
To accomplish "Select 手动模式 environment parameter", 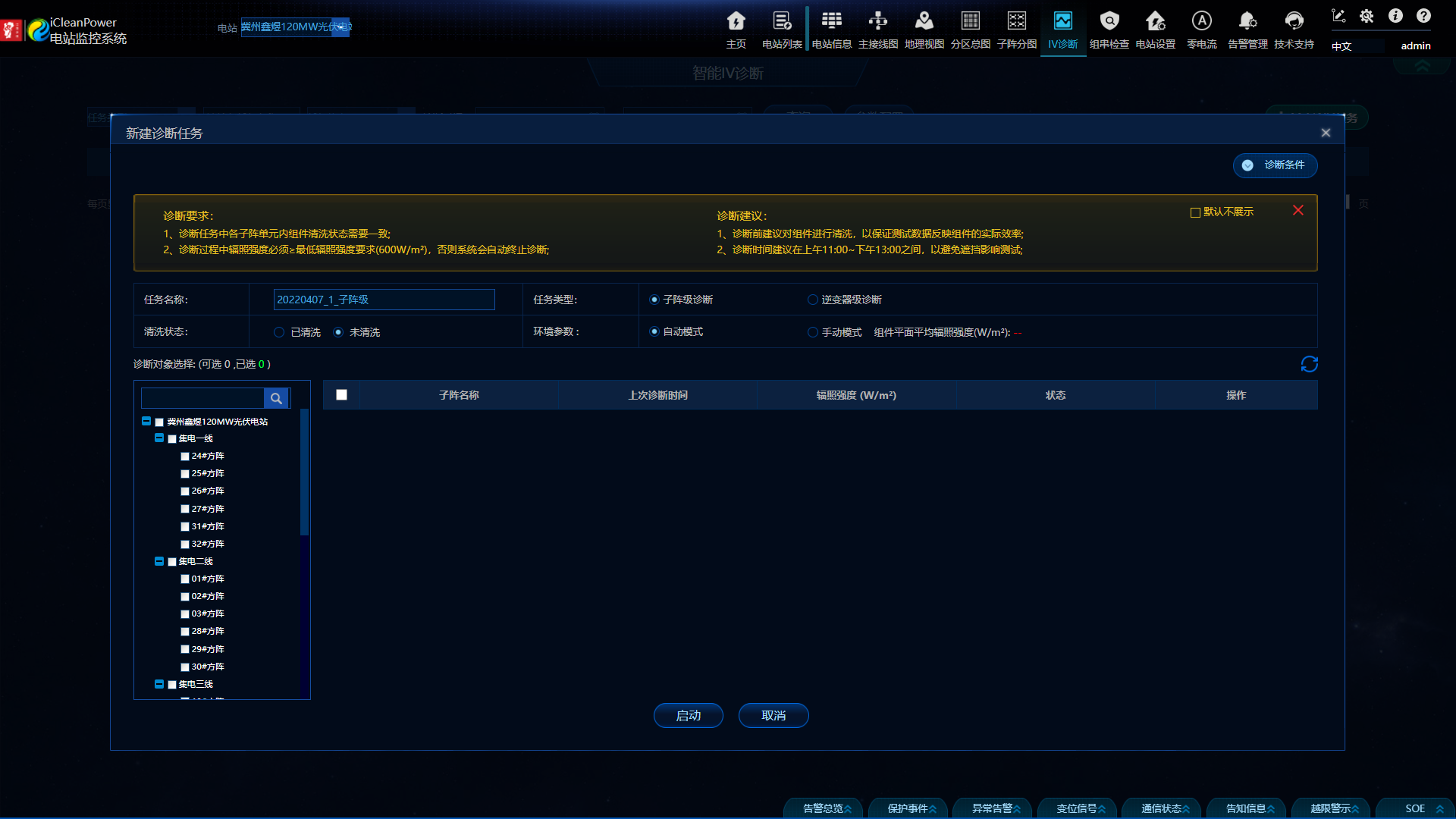I will click(x=812, y=332).
